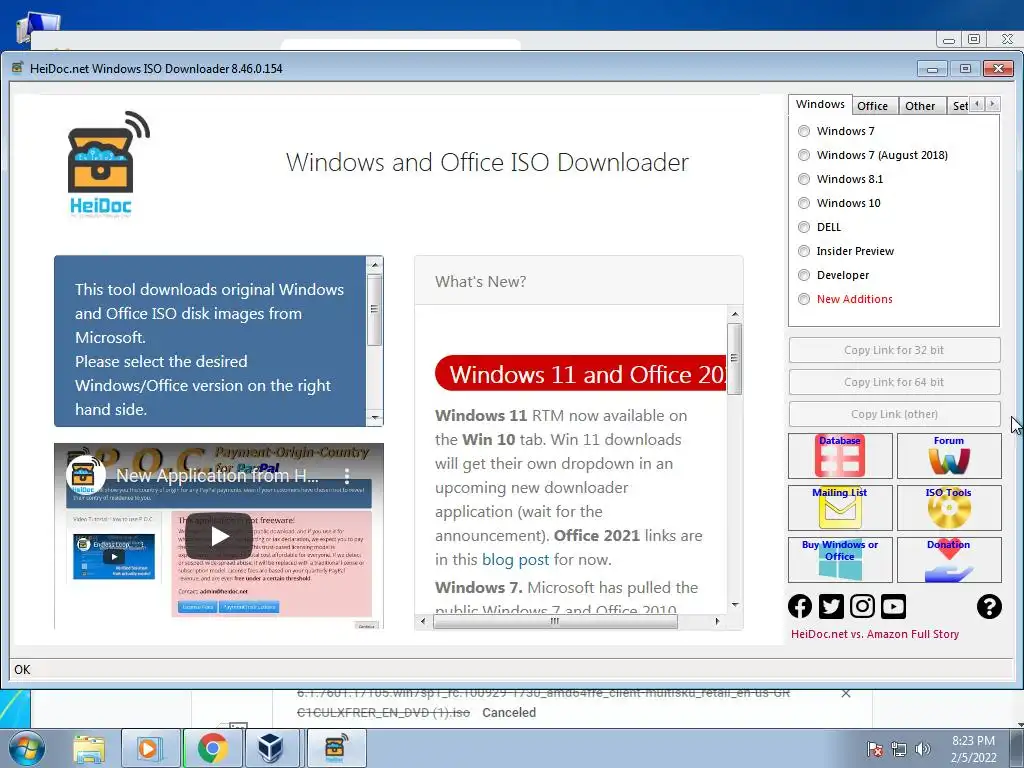Click the What's New? panel header

pyautogui.click(x=579, y=281)
